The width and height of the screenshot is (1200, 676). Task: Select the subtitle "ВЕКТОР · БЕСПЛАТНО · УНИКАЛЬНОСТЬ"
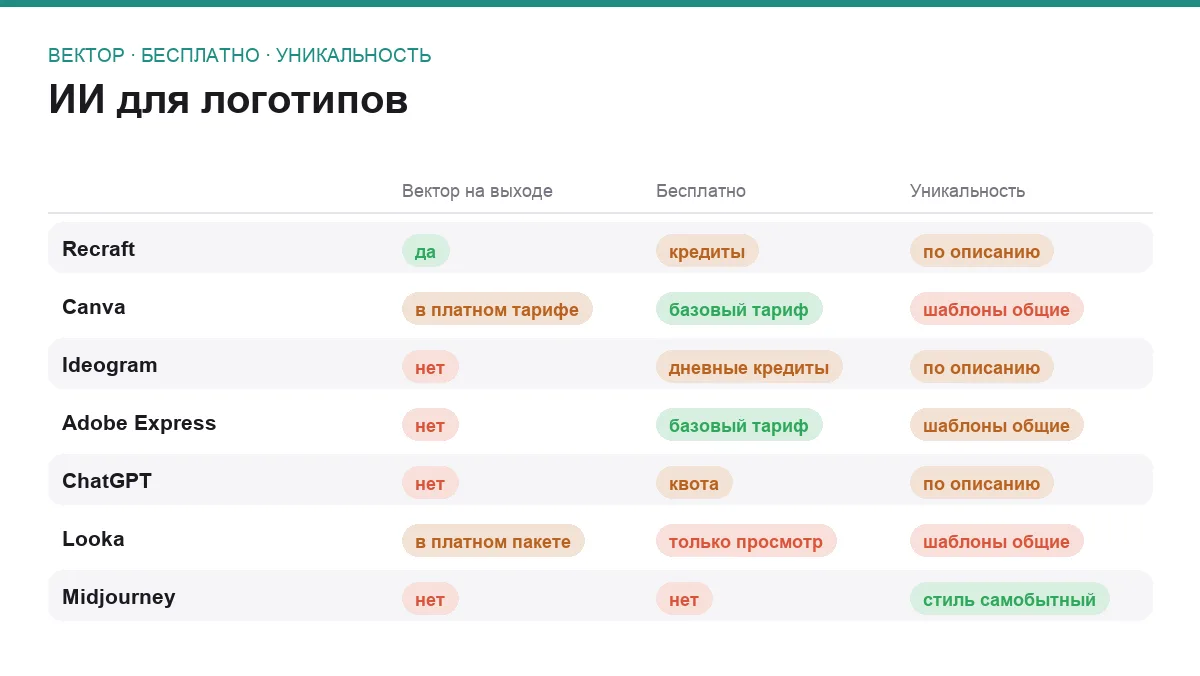coord(240,56)
